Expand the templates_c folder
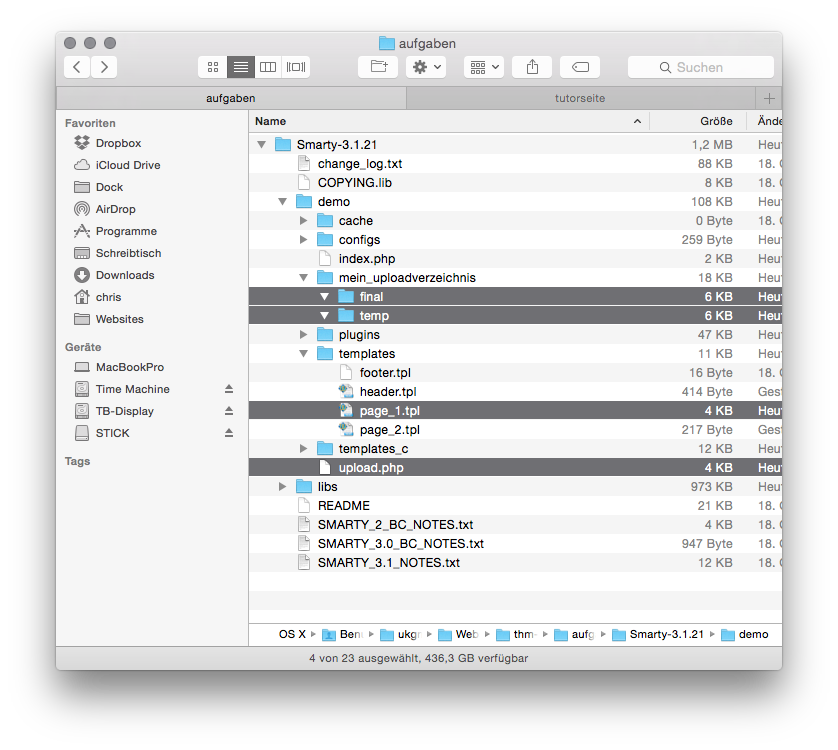 point(304,449)
